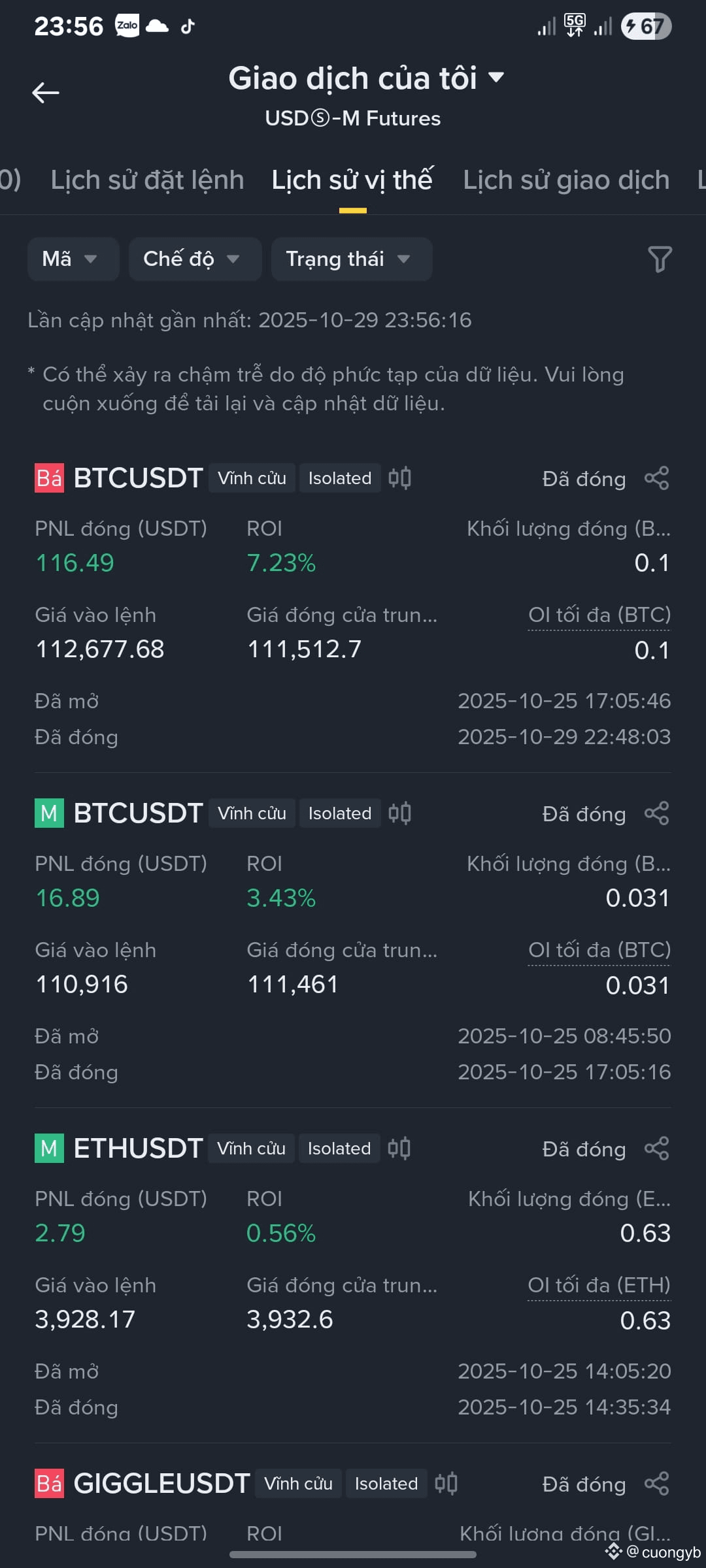Tap the back arrow icon
The height and width of the screenshot is (1568, 706).
pos(46,93)
